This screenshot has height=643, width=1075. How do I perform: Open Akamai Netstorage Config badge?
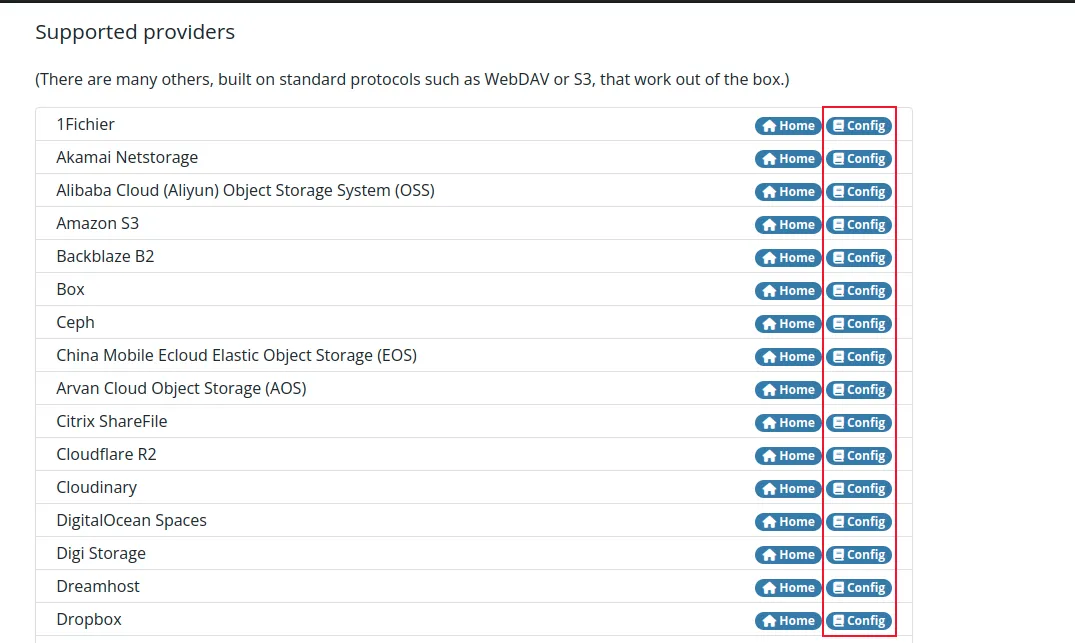[859, 159]
